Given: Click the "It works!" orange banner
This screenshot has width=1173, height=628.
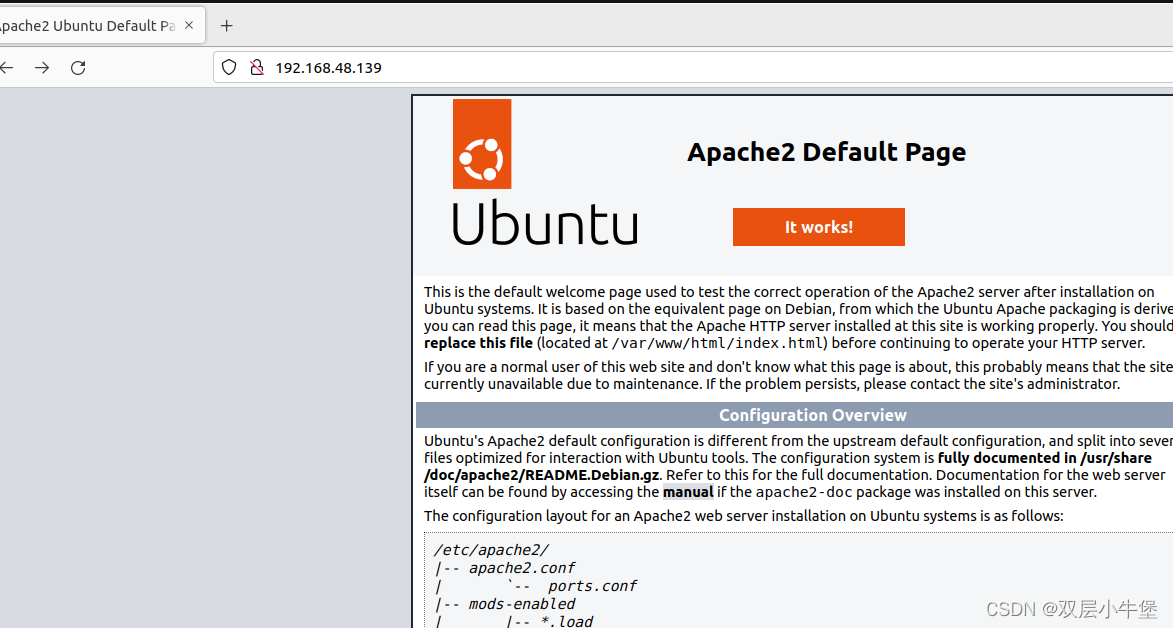Looking at the screenshot, I should tap(818, 227).
